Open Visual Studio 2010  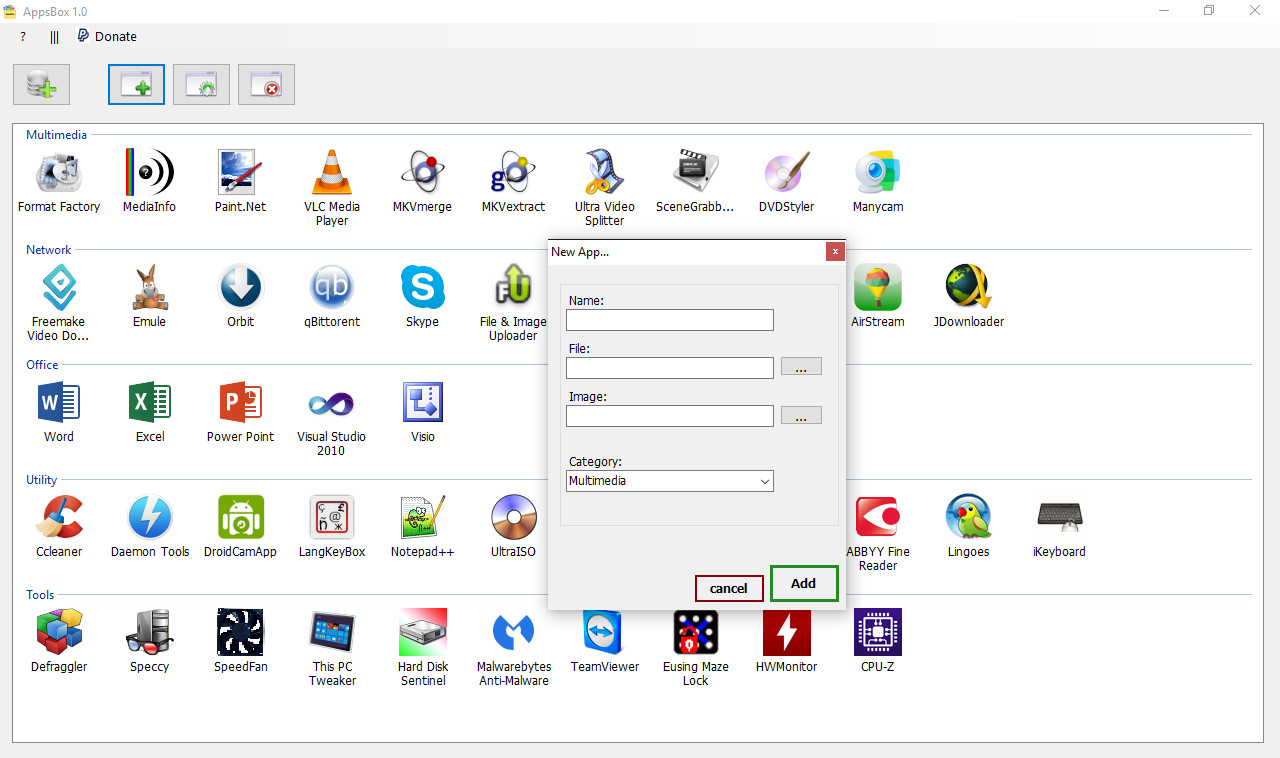pos(332,403)
